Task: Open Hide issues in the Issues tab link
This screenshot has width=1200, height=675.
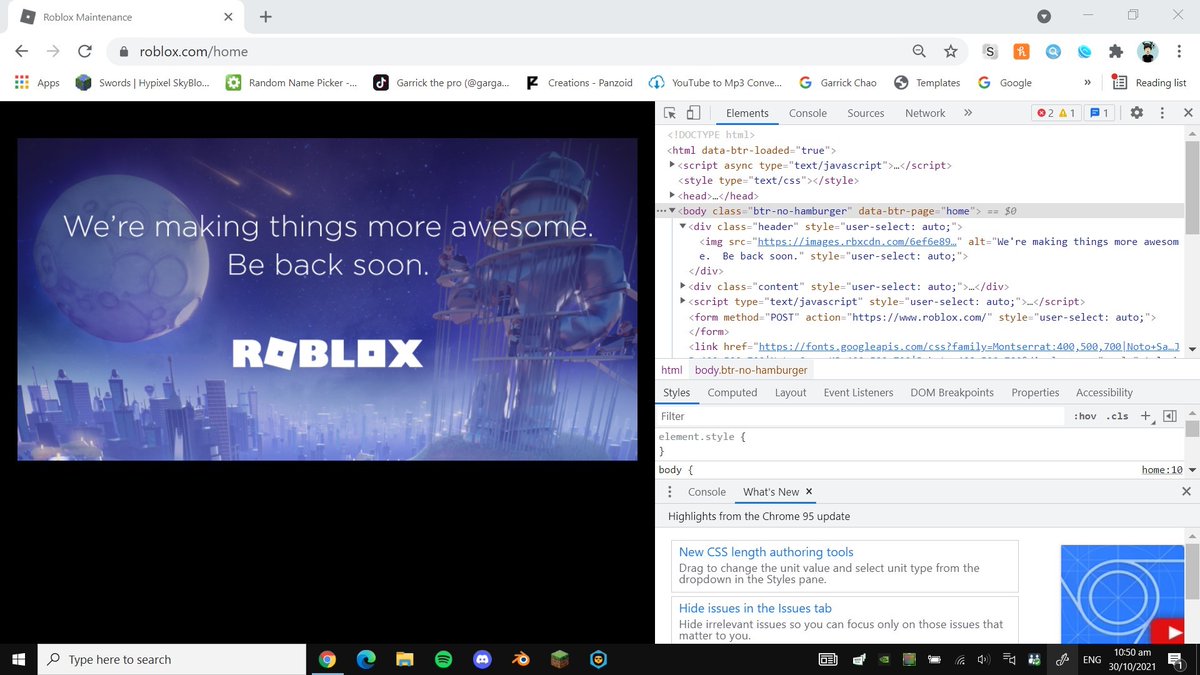Action: point(755,608)
